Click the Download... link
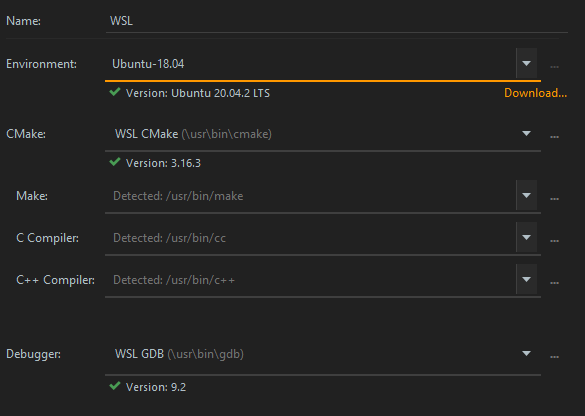This screenshot has height=416, width=585. 535,93
